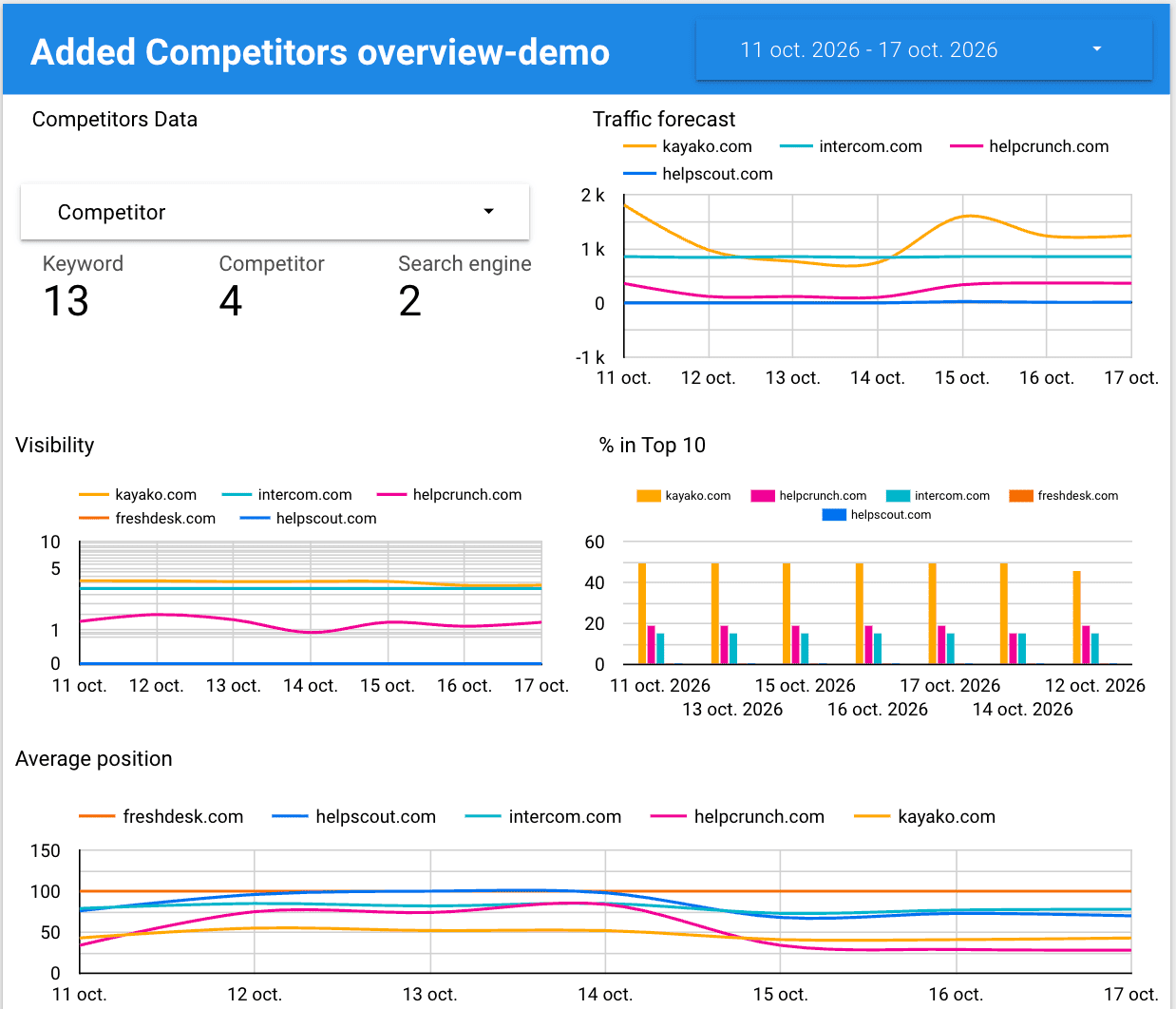Viewport: 1176px width, 1009px height.
Task: Click the 14 oct. label on Visibility axis
Action: pyautogui.click(x=311, y=686)
